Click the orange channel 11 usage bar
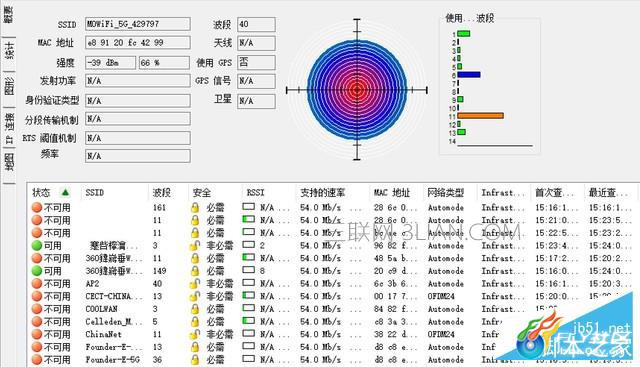 (x=480, y=116)
